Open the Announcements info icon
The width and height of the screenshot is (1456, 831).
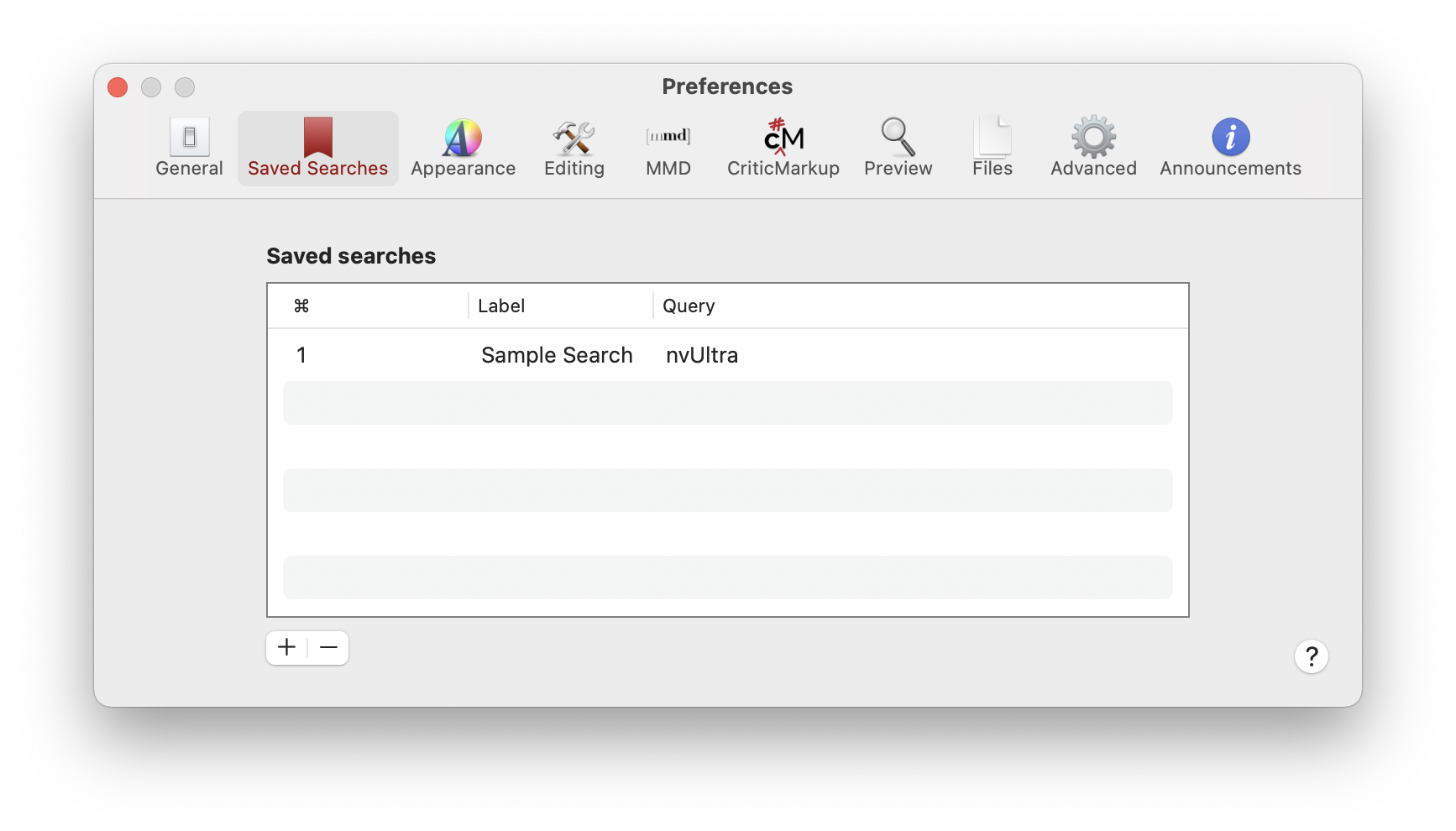click(x=1230, y=138)
